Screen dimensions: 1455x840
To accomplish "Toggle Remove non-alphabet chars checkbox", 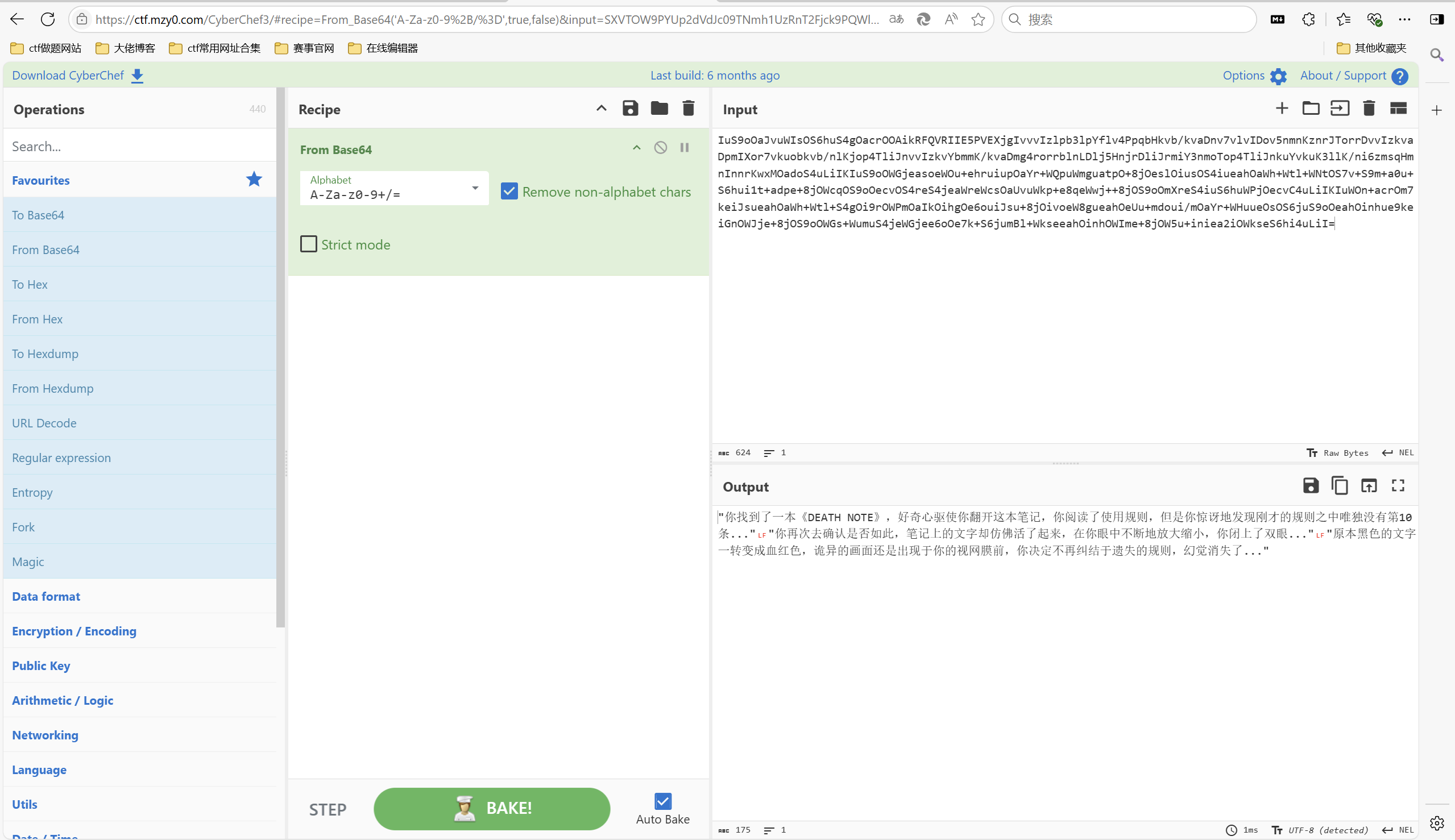I will [508, 191].
